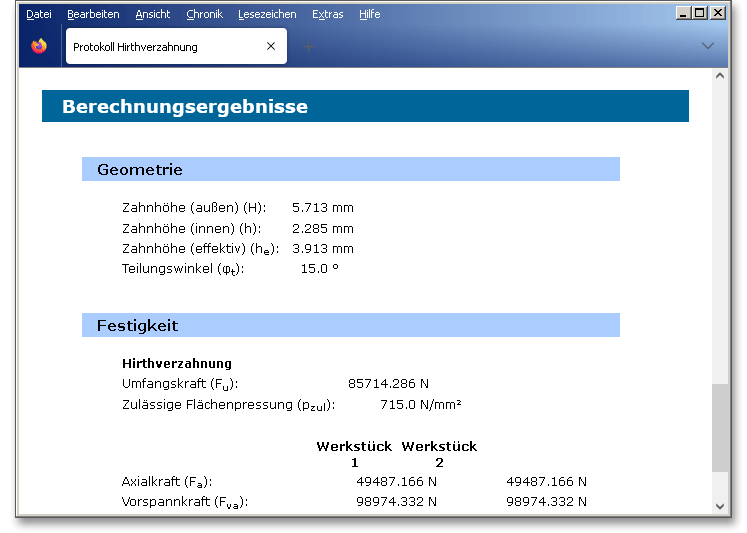747x533 pixels.
Task: Open the Hilfe menu
Action: point(369,14)
